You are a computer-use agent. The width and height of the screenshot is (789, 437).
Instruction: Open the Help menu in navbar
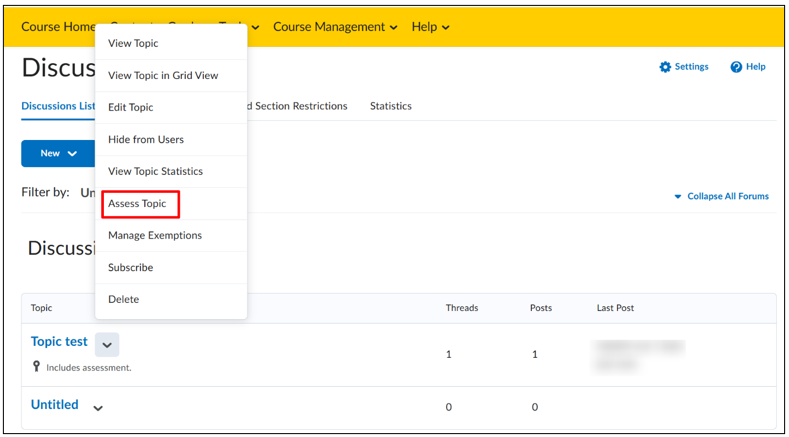click(430, 27)
